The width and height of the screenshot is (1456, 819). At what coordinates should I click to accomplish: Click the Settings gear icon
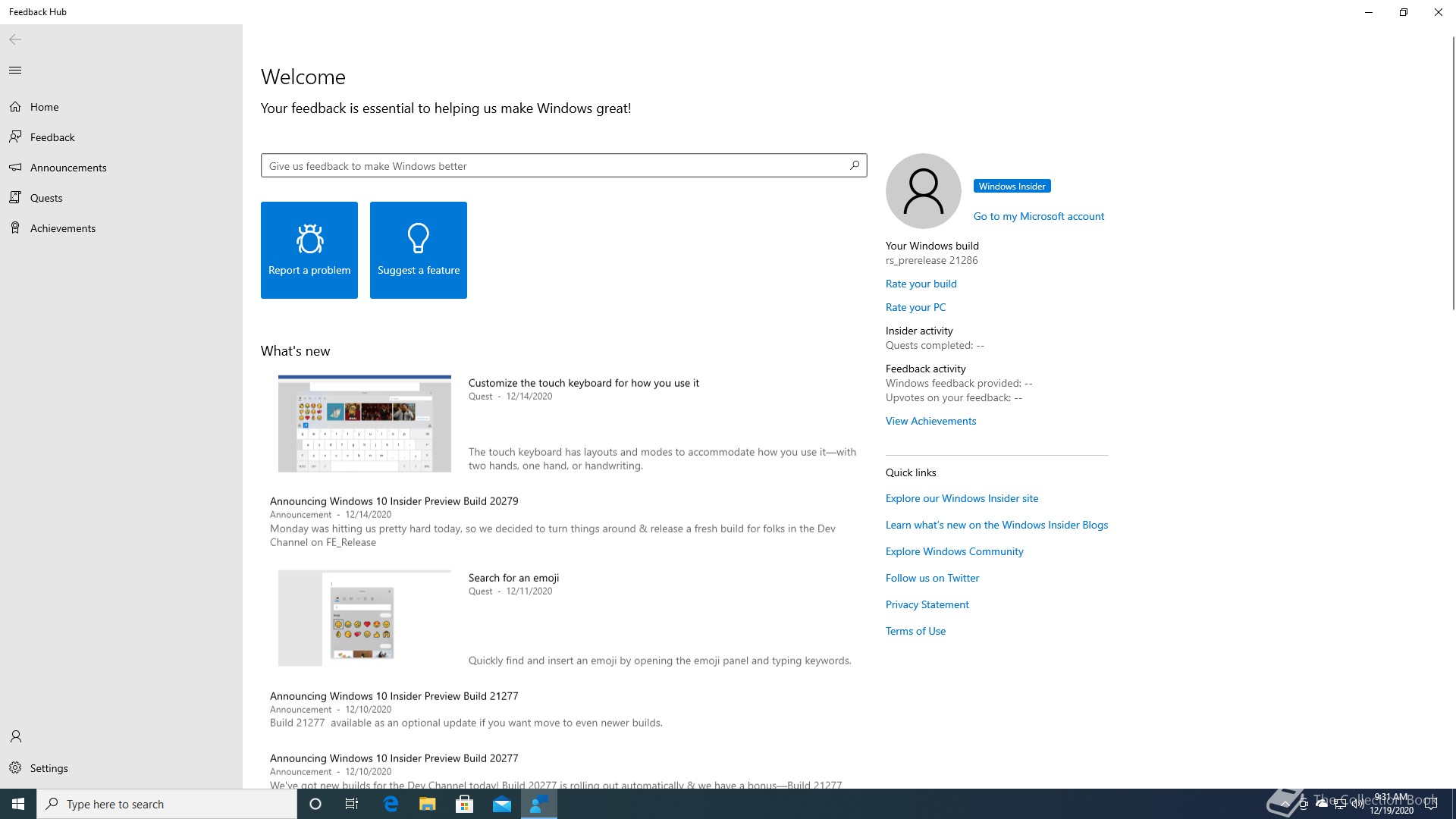click(15, 767)
